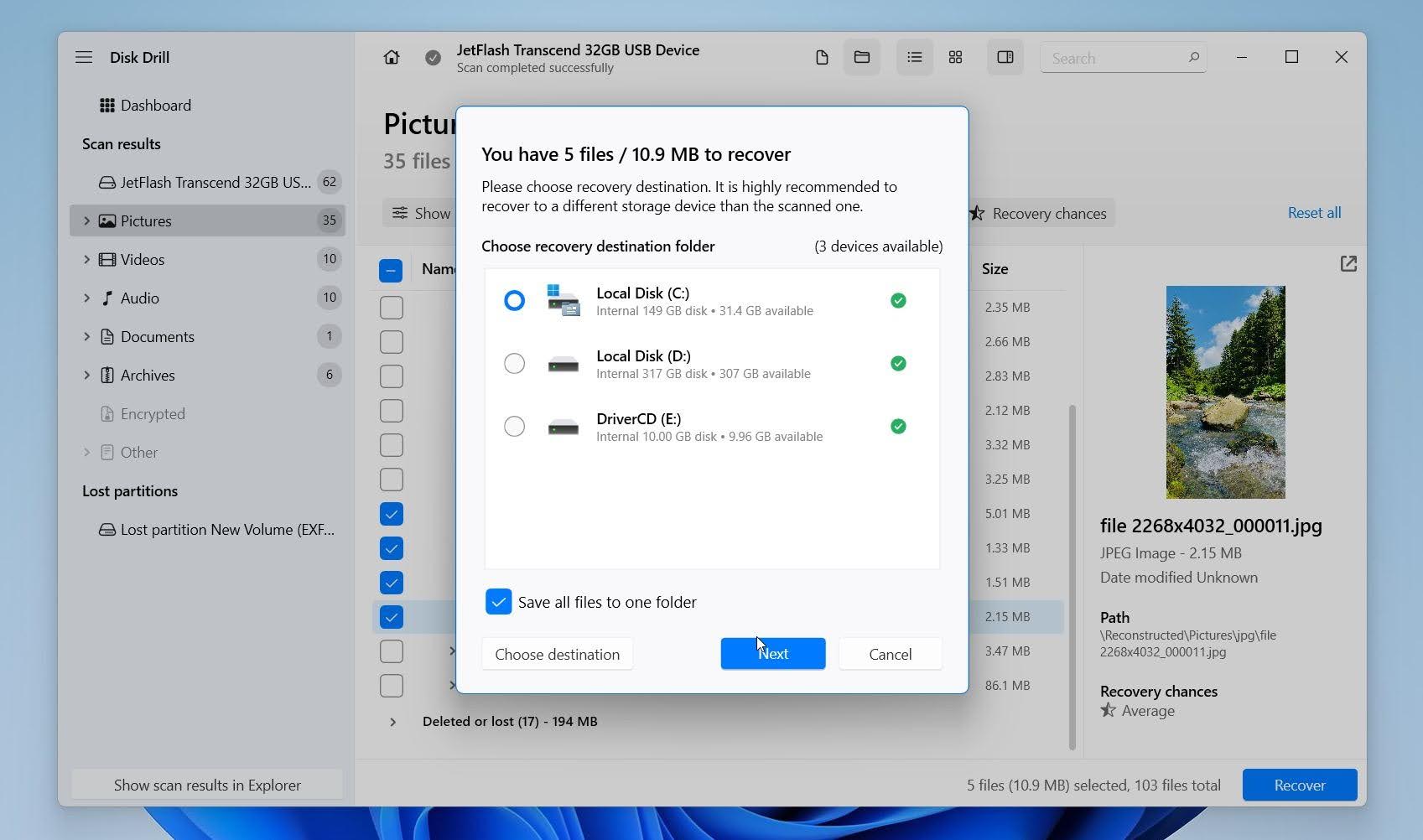Expand the Pictures category

pyautogui.click(x=86, y=220)
